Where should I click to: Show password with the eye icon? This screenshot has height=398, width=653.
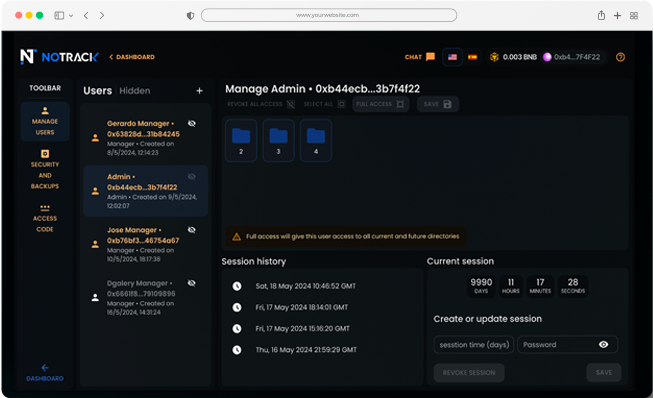603,344
